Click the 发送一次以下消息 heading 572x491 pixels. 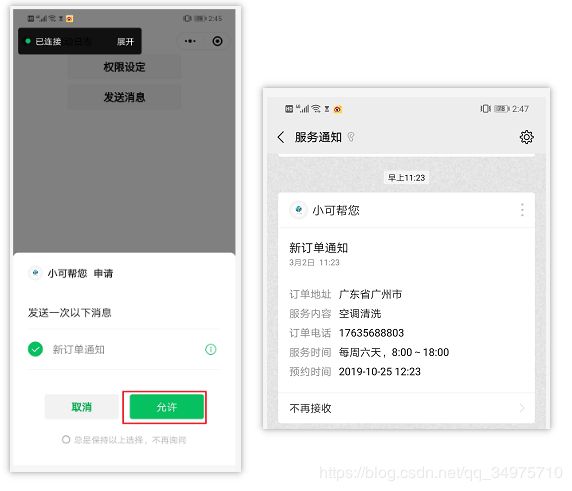click(x=70, y=313)
